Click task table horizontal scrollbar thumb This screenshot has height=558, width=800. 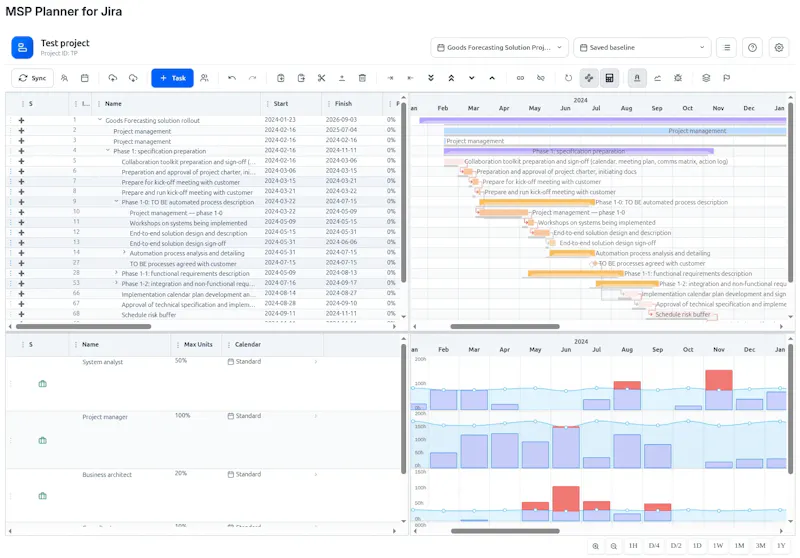[x=83, y=326]
